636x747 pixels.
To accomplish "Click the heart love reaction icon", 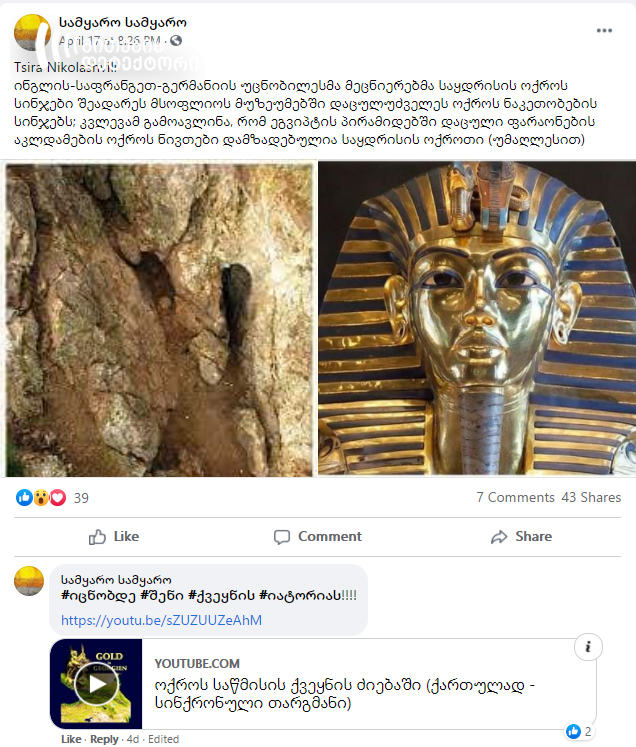I will [58, 497].
